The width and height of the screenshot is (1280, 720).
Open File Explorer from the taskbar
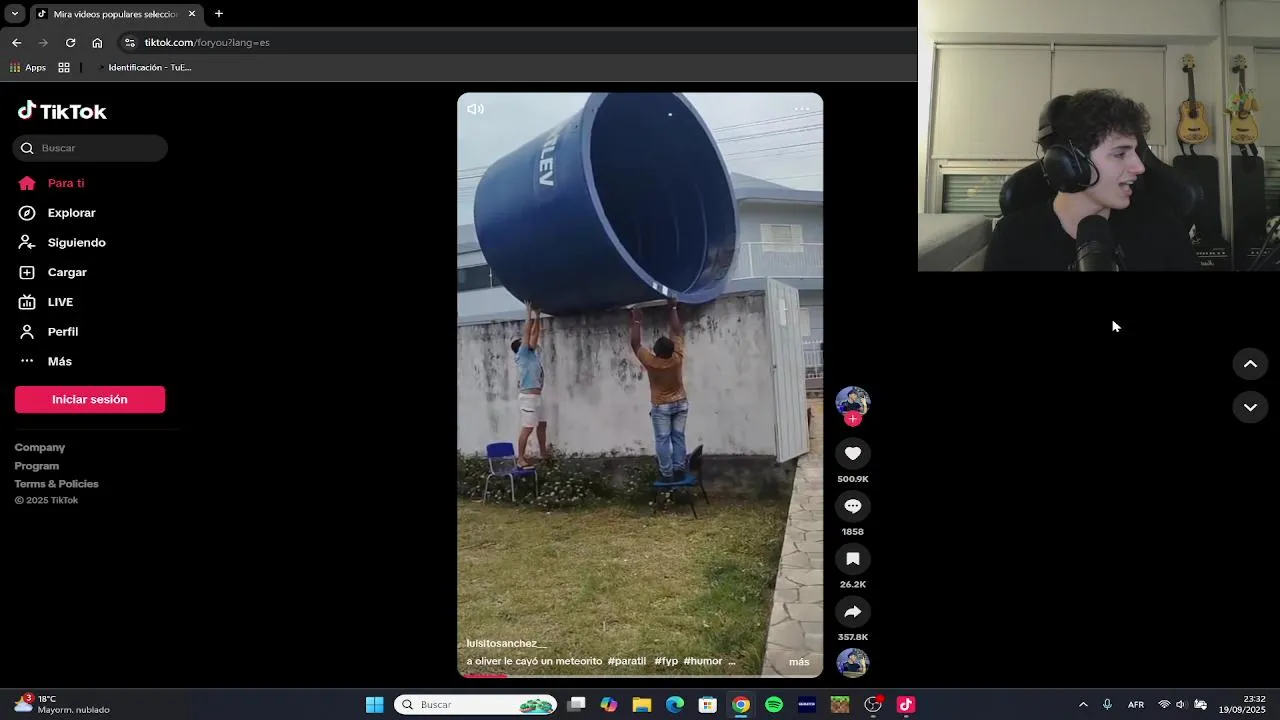[x=642, y=705]
